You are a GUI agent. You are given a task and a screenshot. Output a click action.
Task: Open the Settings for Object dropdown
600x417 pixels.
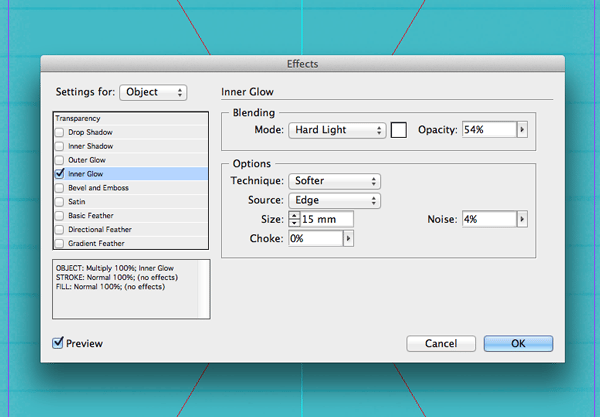[153, 92]
